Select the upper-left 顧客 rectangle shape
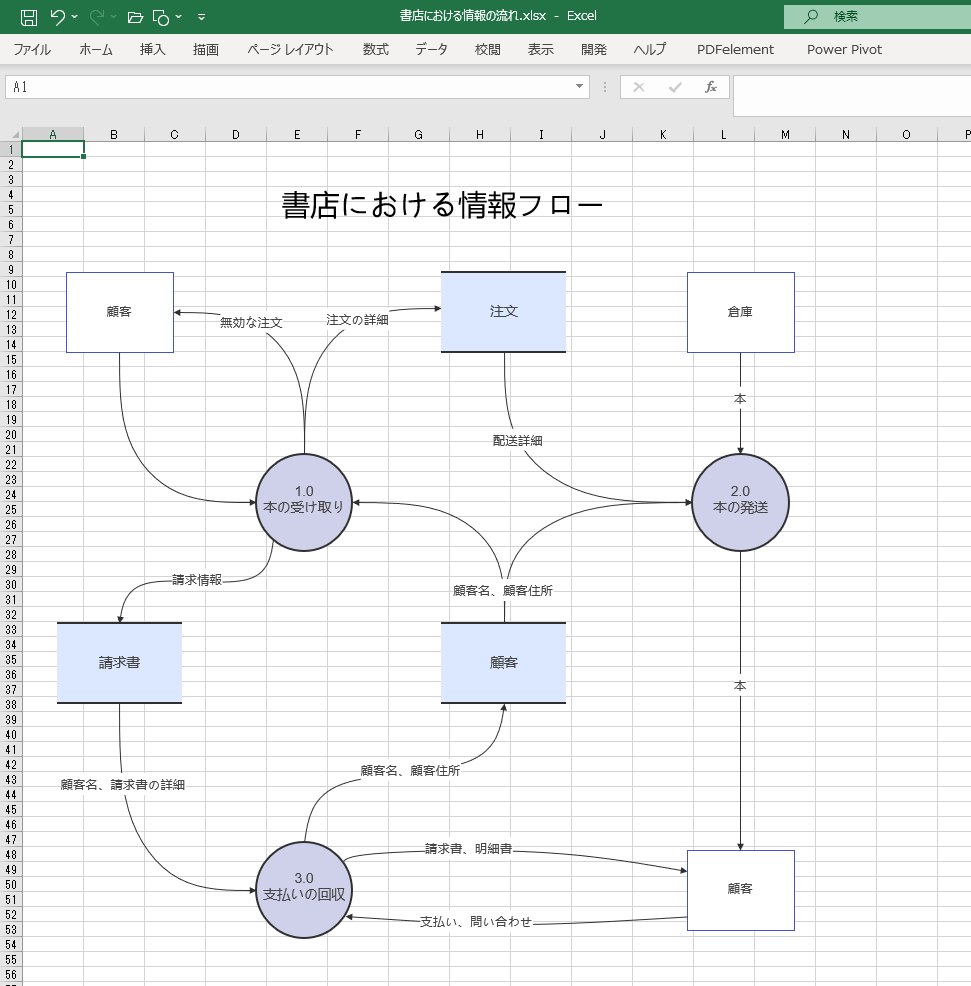The image size is (971, 986). pyautogui.click(x=119, y=312)
